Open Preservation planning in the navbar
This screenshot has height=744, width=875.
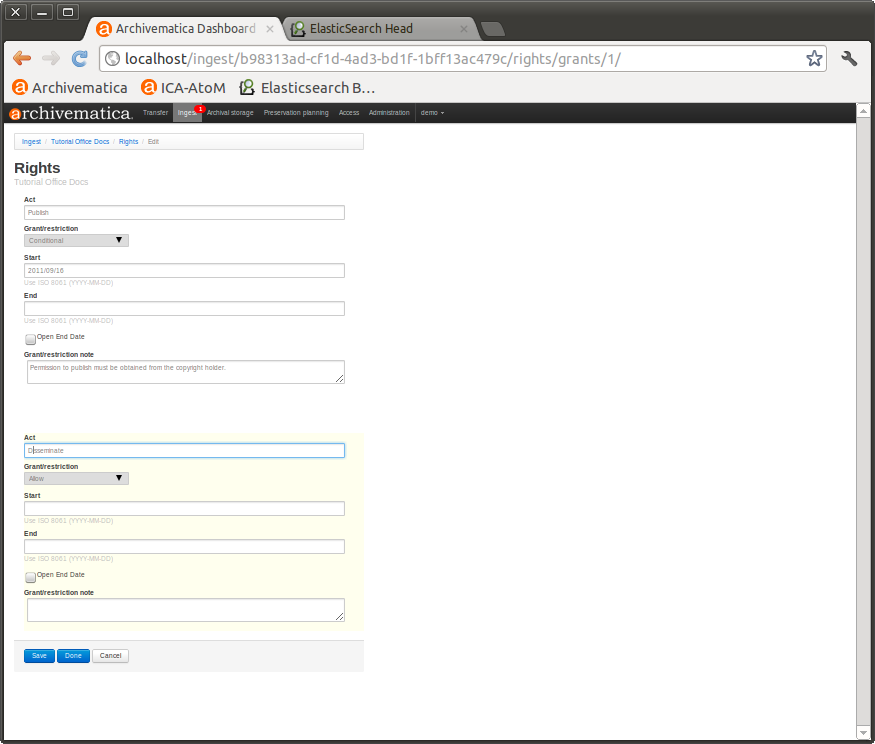[296, 113]
